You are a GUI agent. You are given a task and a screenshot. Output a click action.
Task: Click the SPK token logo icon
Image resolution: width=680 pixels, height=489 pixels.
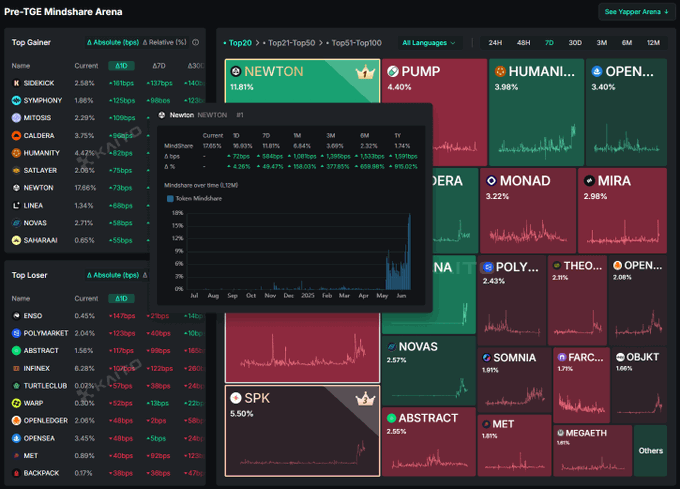(234, 399)
